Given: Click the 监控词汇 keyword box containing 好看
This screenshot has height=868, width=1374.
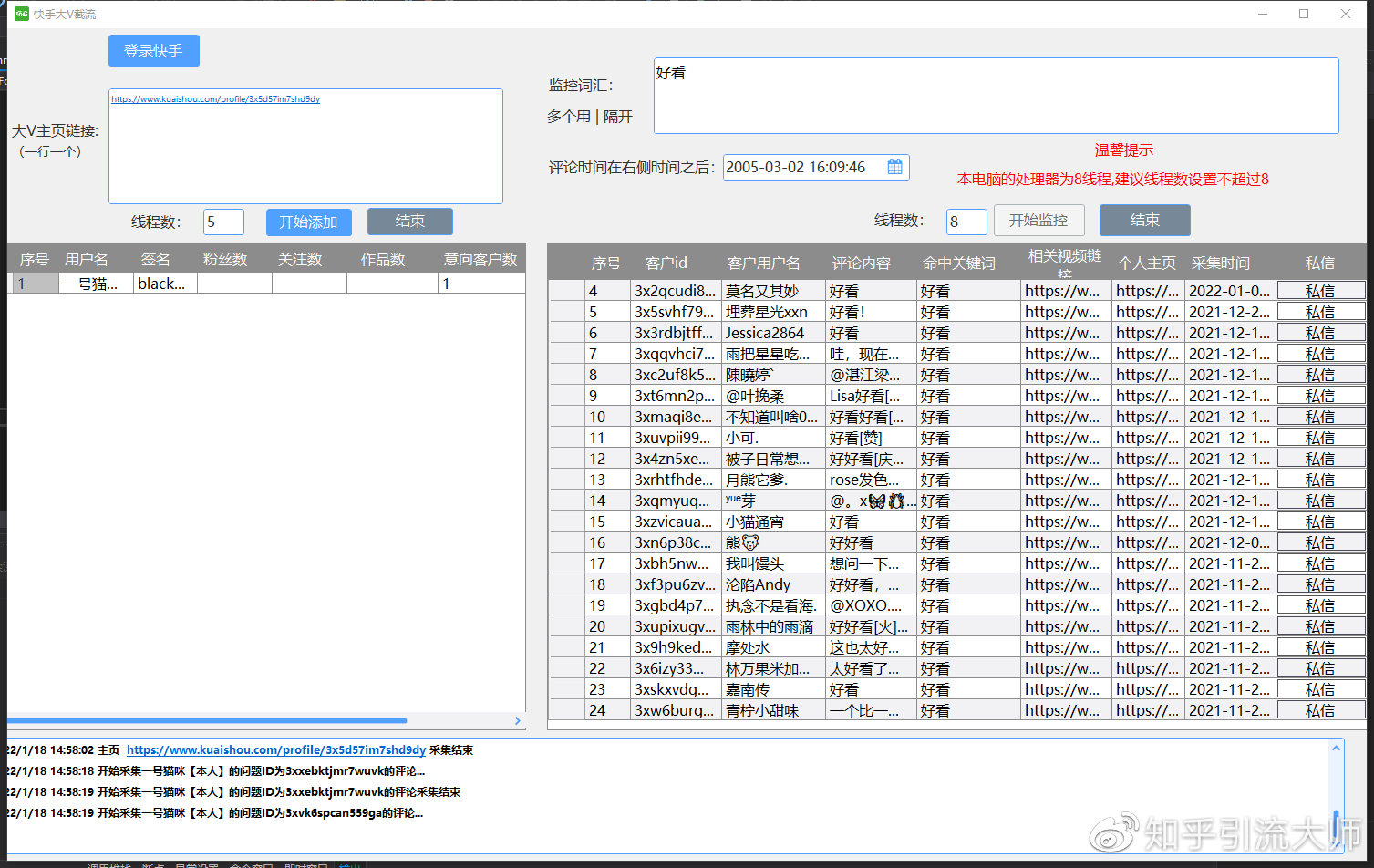Looking at the screenshot, I should click(996, 96).
